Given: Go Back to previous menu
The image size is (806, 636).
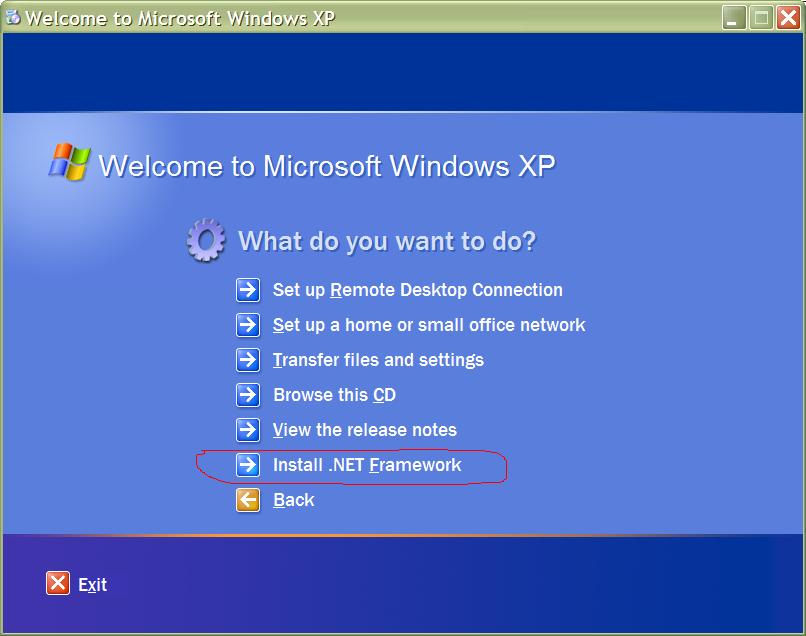Looking at the screenshot, I should [x=294, y=500].
